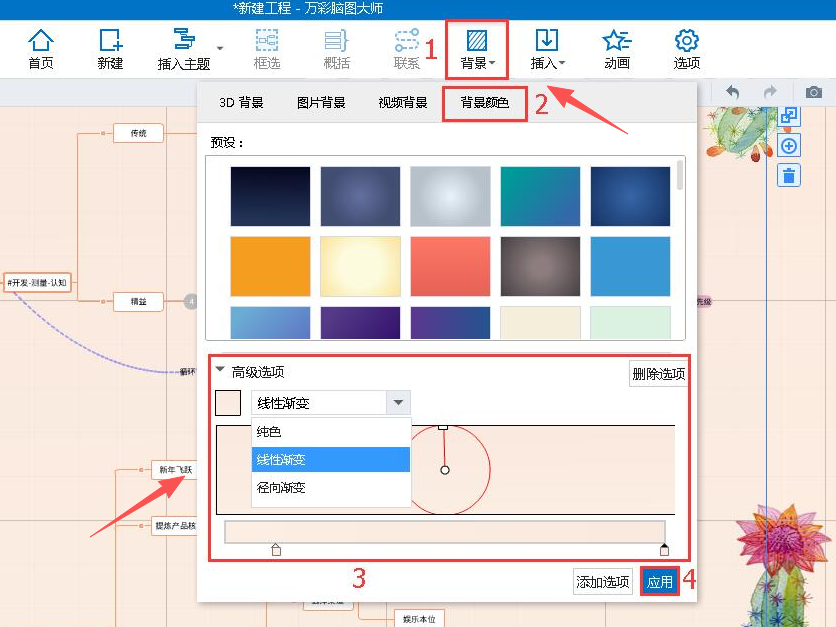Select the dark brown-gray radial preset
The height and width of the screenshot is (627, 836).
(540, 266)
